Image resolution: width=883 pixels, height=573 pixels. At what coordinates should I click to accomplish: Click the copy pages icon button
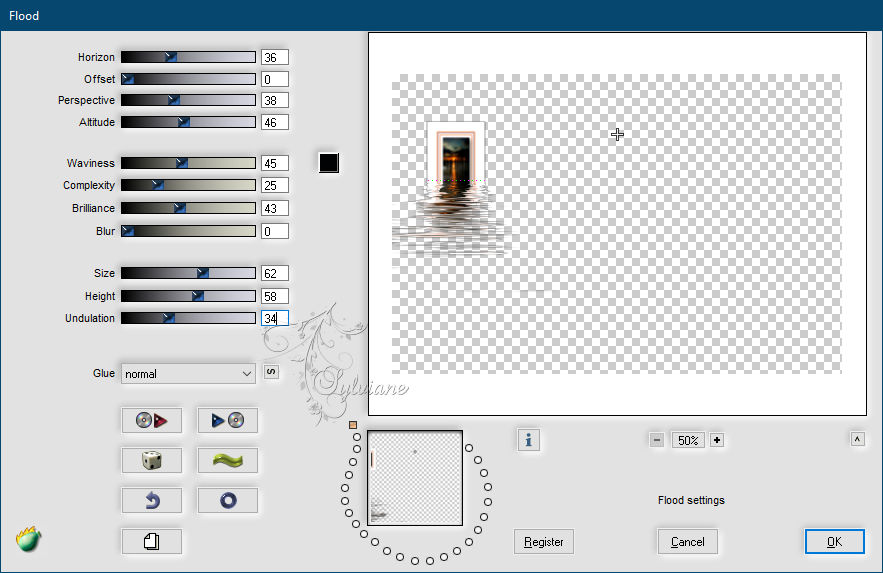(151, 541)
